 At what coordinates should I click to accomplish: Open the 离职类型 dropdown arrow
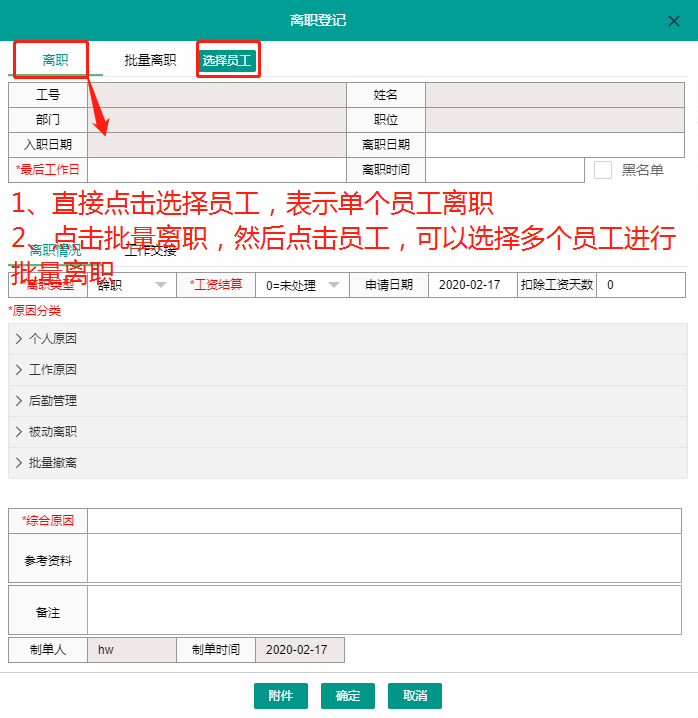161,285
